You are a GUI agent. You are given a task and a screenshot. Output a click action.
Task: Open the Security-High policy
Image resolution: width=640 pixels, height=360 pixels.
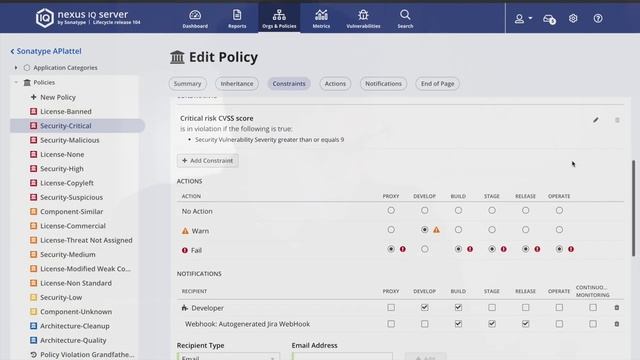click(62, 169)
